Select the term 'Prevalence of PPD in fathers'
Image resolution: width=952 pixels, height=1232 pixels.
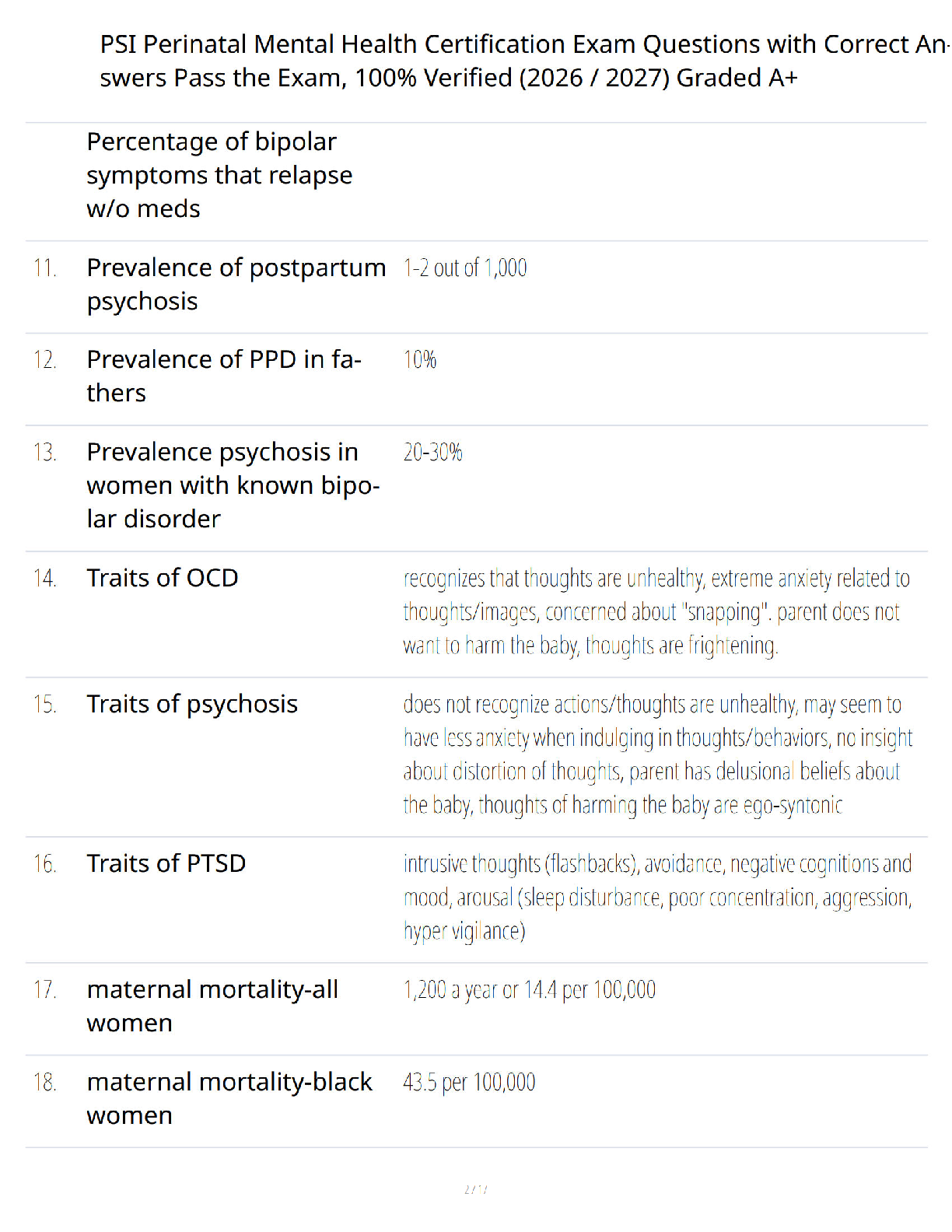[224, 376]
